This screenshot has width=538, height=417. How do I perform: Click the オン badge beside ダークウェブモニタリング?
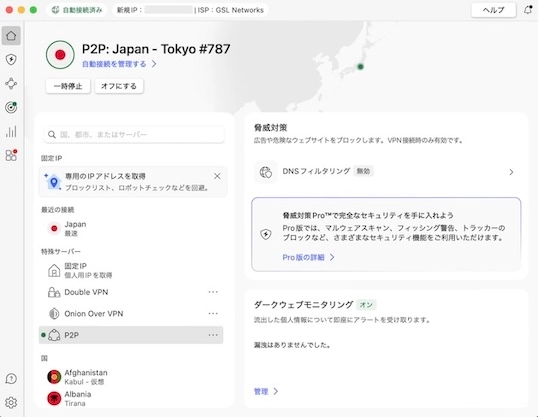click(x=366, y=305)
